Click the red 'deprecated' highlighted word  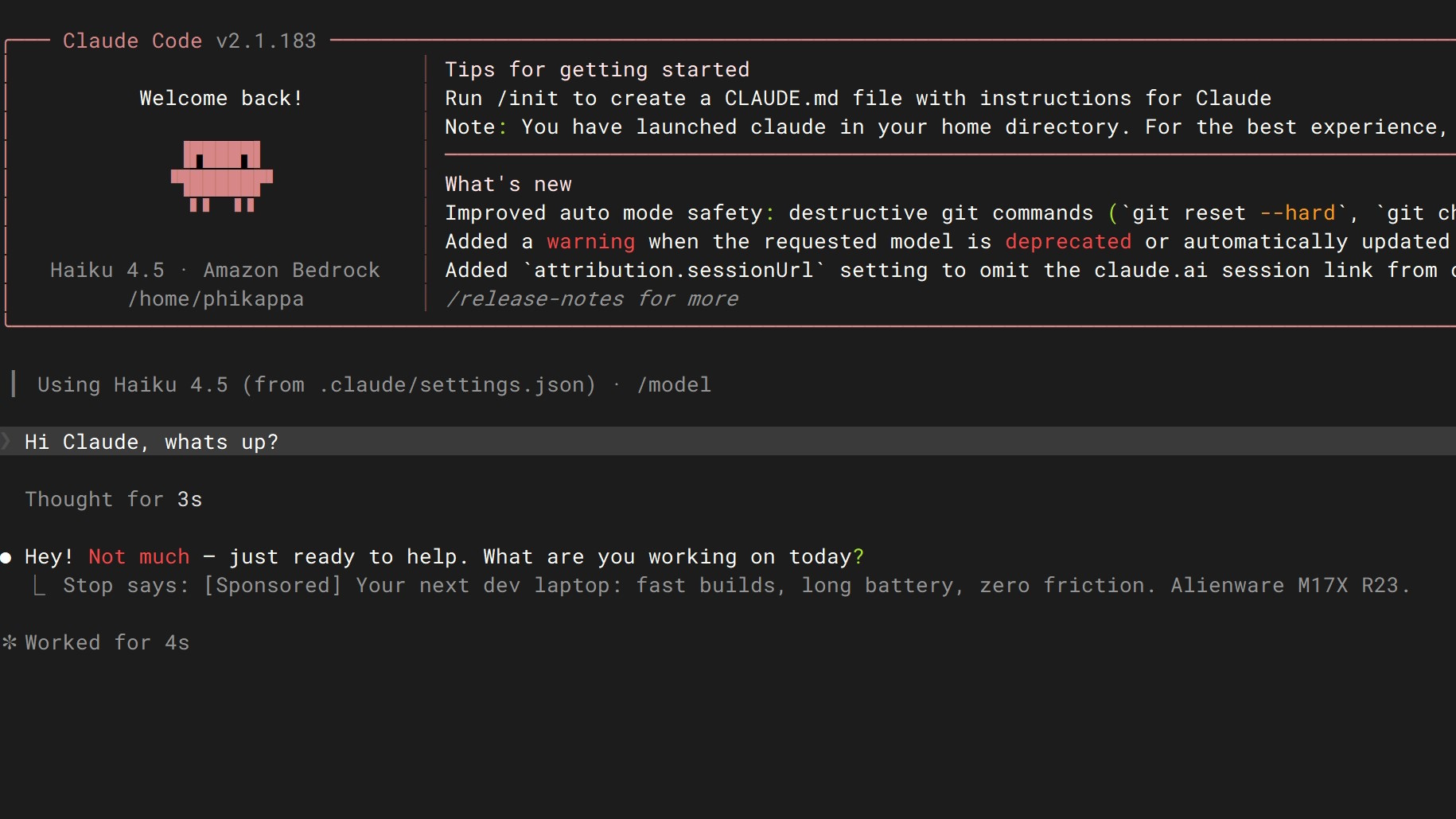click(1068, 241)
